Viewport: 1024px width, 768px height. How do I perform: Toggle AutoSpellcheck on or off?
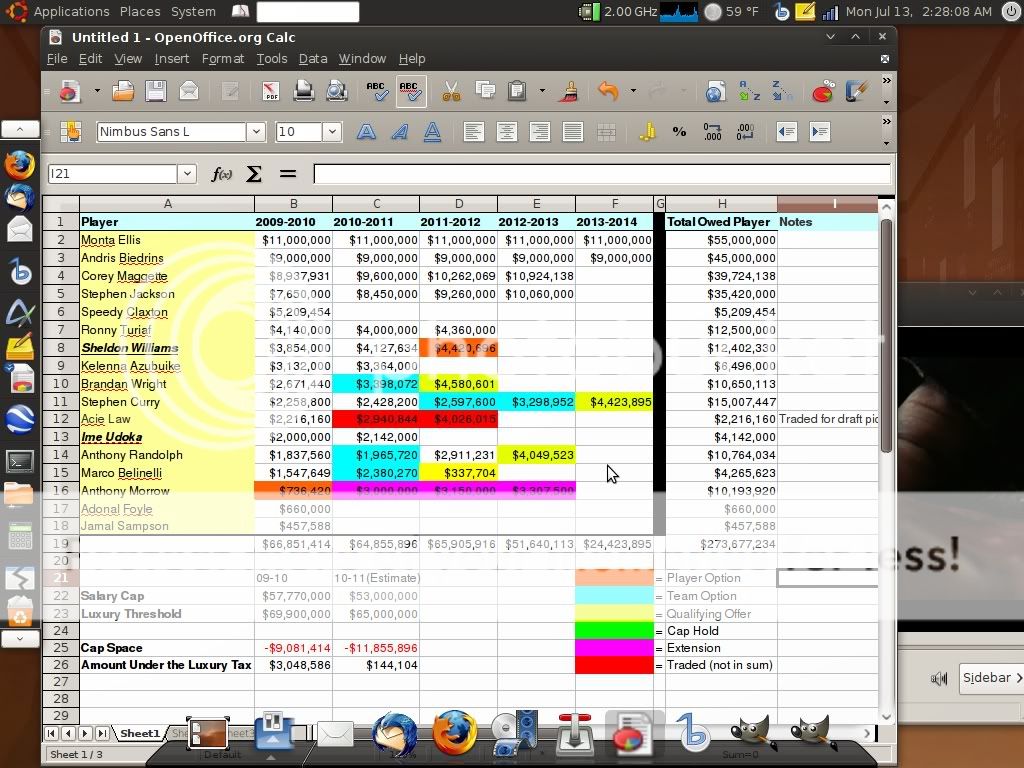click(x=410, y=91)
